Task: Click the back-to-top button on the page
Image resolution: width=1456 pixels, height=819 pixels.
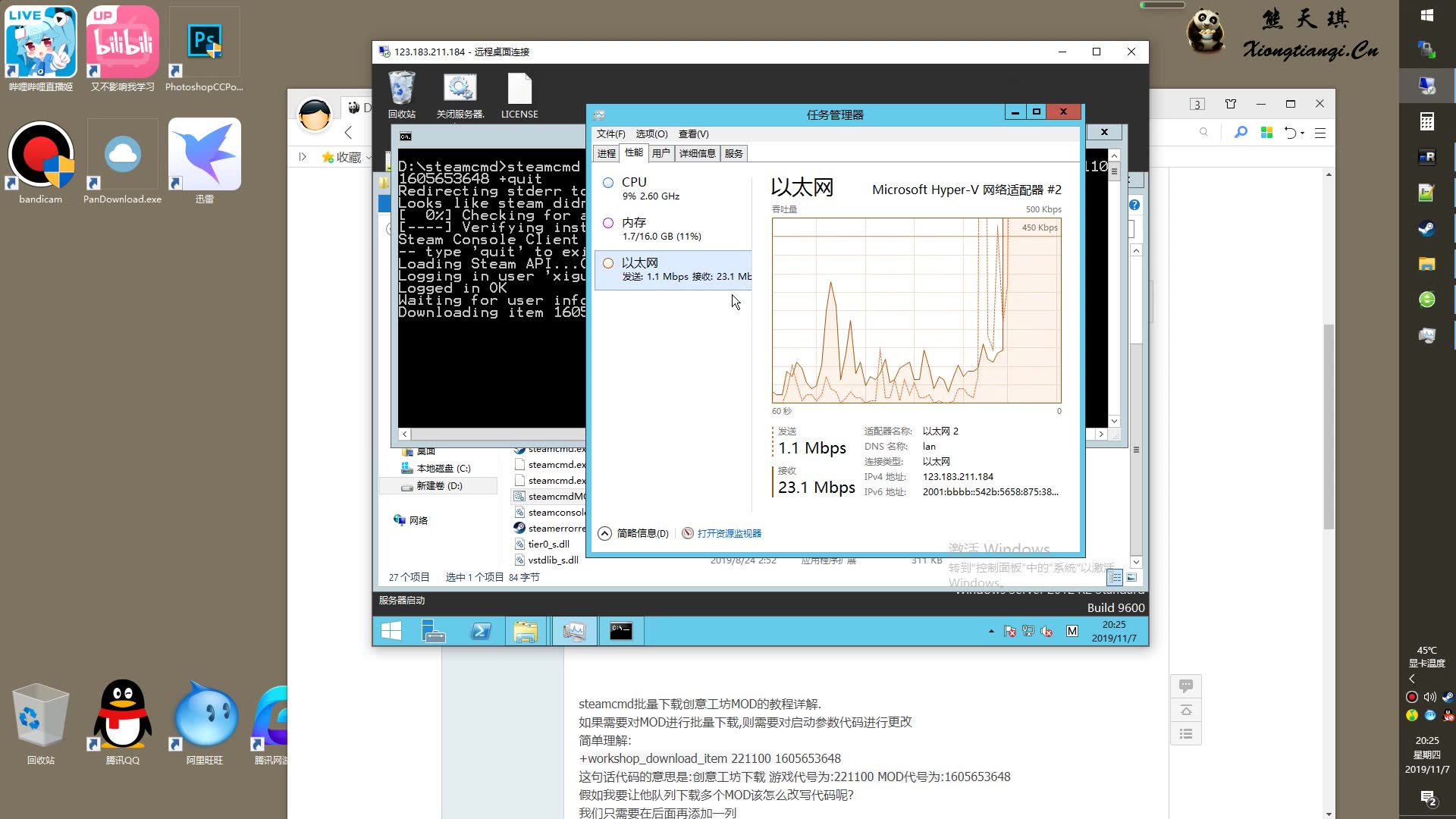Action: pyautogui.click(x=1186, y=711)
